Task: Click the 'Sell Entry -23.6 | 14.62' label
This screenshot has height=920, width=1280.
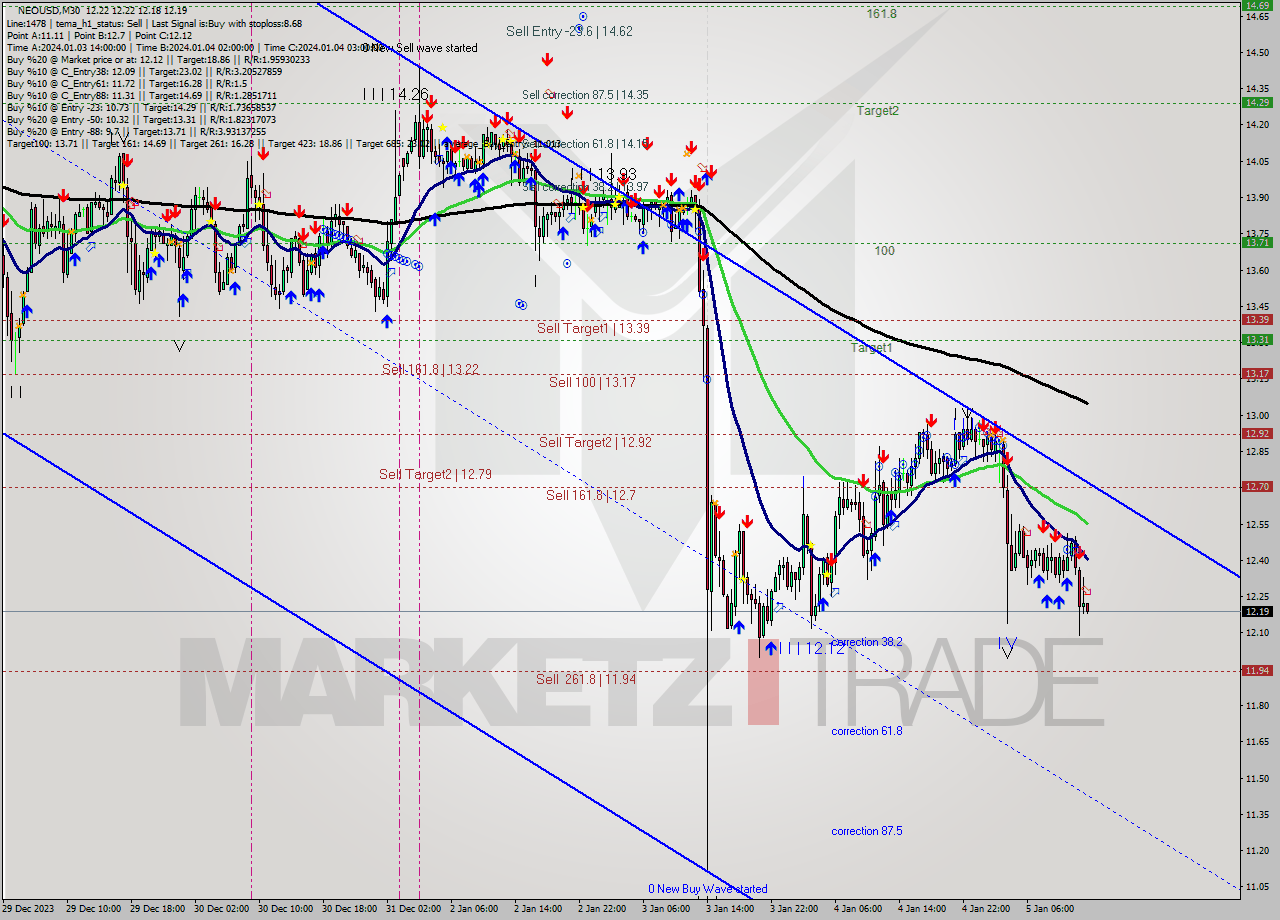Action: point(569,31)
